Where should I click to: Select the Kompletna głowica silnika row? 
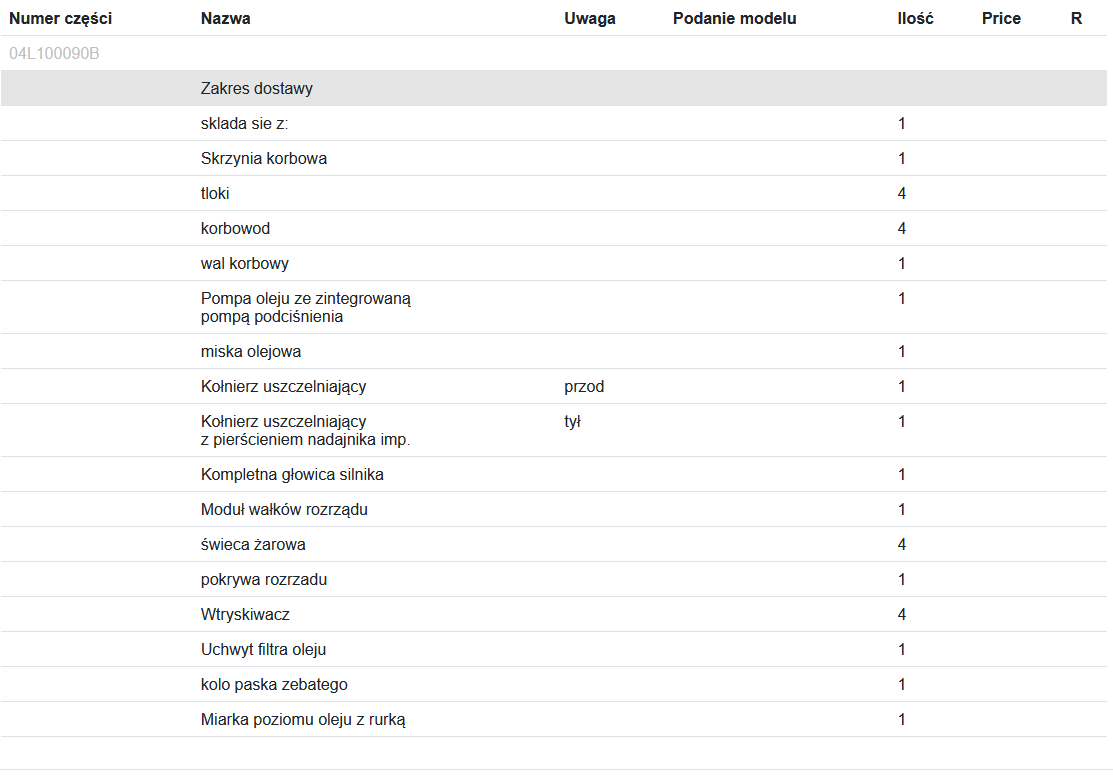pyautogui.click(x=292, y=475)
